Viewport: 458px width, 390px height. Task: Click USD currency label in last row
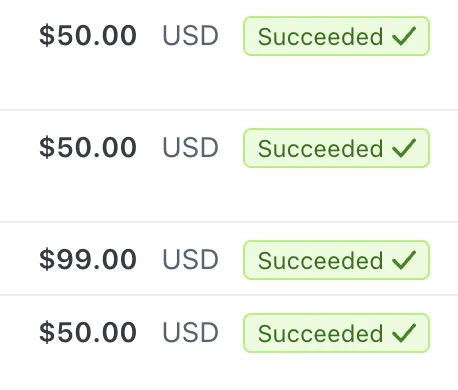(190, 332)
